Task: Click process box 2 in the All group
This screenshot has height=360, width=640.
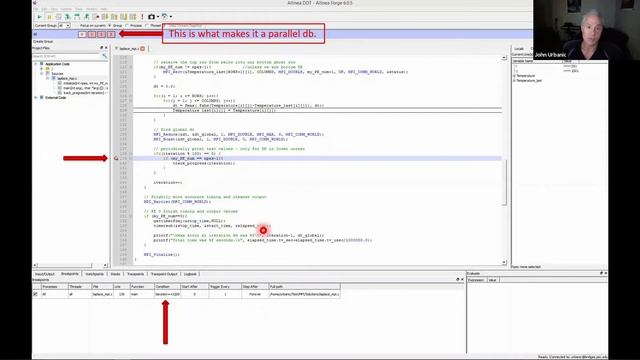Action: (101, 34)
